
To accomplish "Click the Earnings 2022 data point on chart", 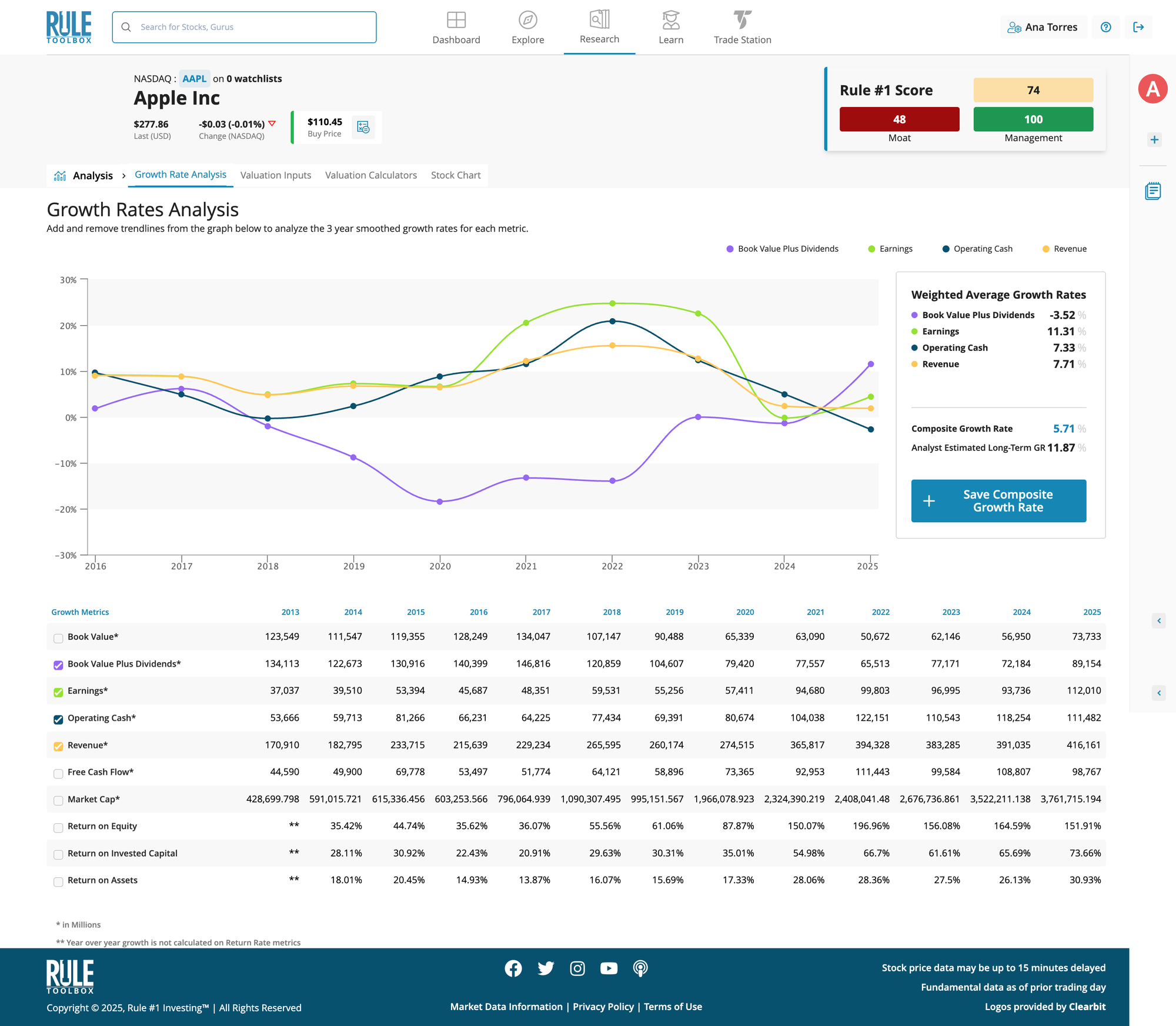I will point(612,303).
